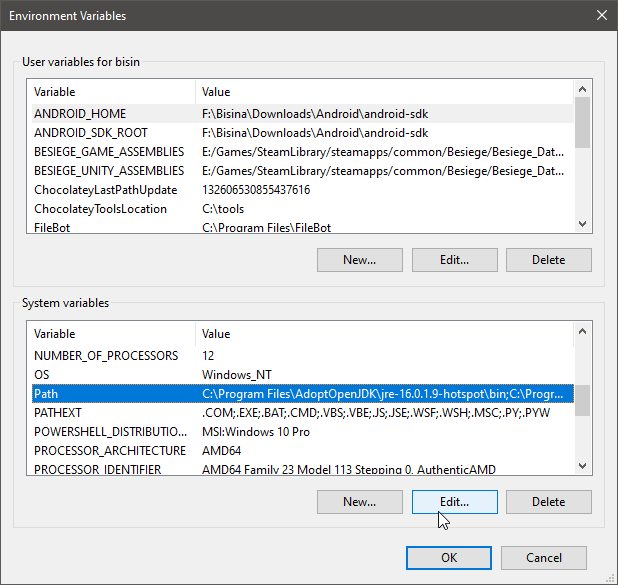This screenshot has height=585, width=618.
Task: Click Edit under User variables
Action: click(x=454, y=260)
